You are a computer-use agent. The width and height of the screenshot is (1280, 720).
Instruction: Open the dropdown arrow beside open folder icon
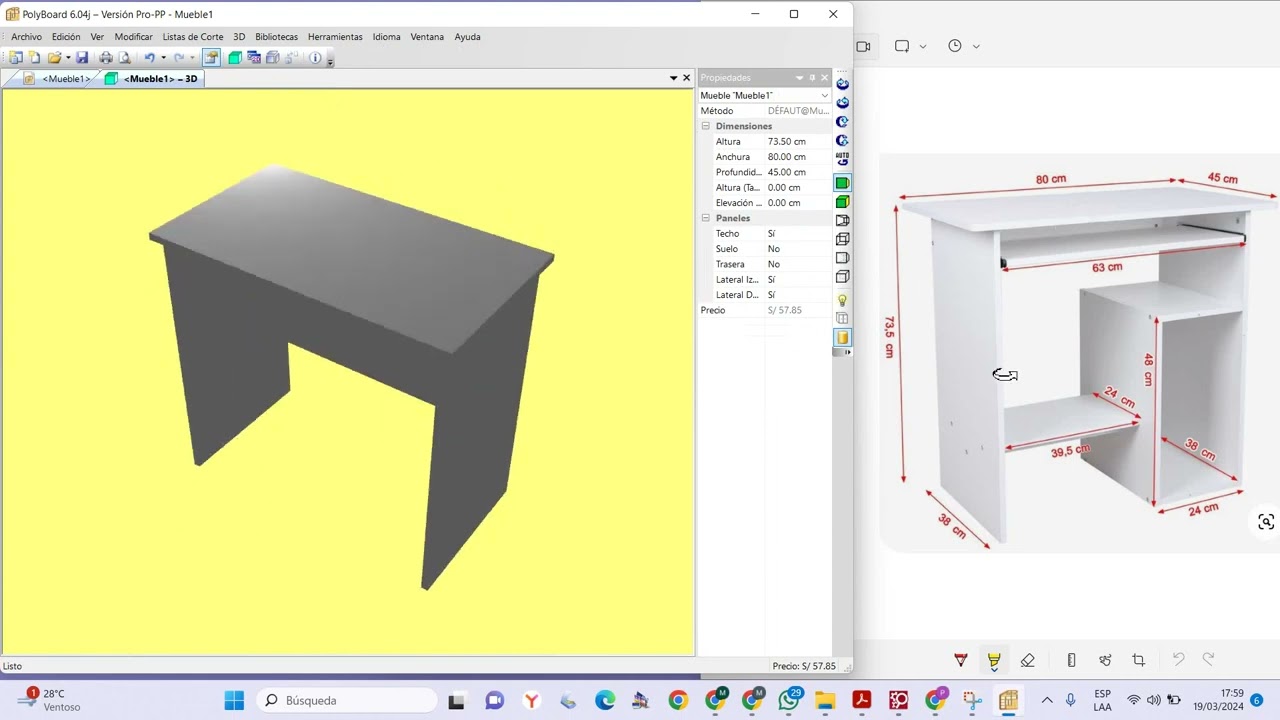click(x=68, y=58)
